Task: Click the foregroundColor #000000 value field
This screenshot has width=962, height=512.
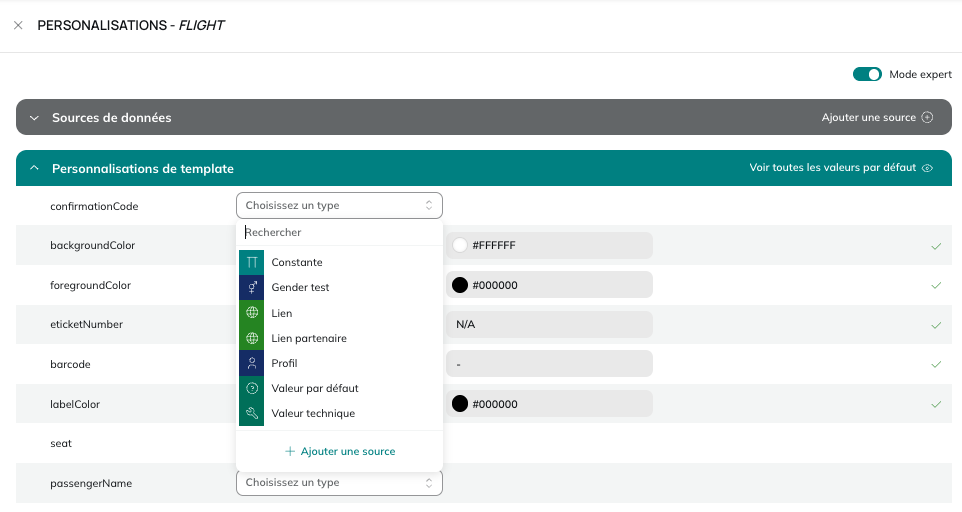Action: [x=549, y=285]
